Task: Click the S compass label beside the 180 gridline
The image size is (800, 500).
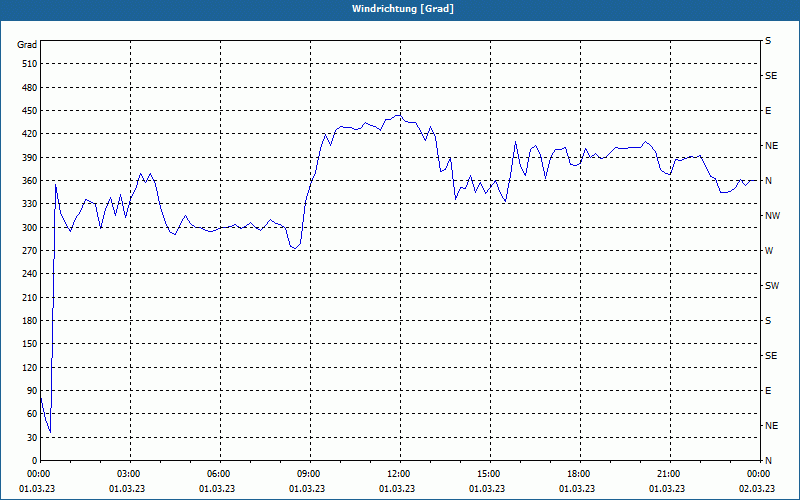Action: [768, 321]
